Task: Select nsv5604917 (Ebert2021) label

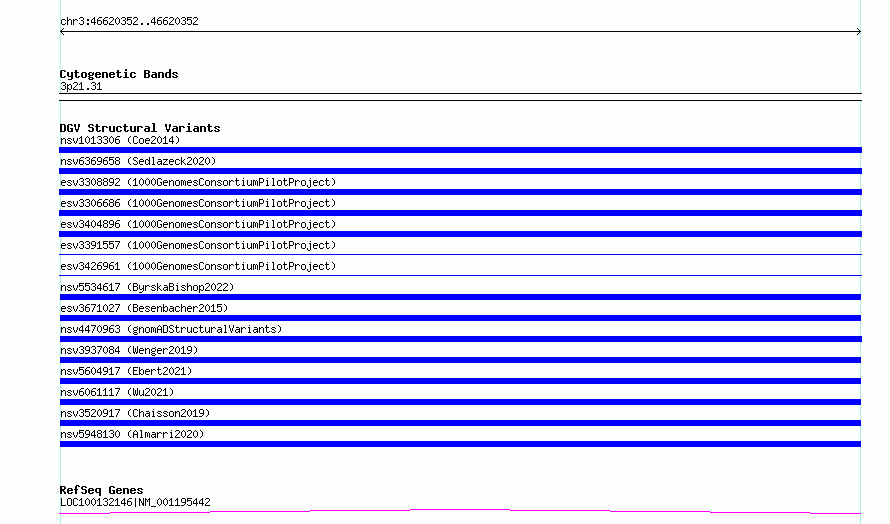Action: click(126, 371)
